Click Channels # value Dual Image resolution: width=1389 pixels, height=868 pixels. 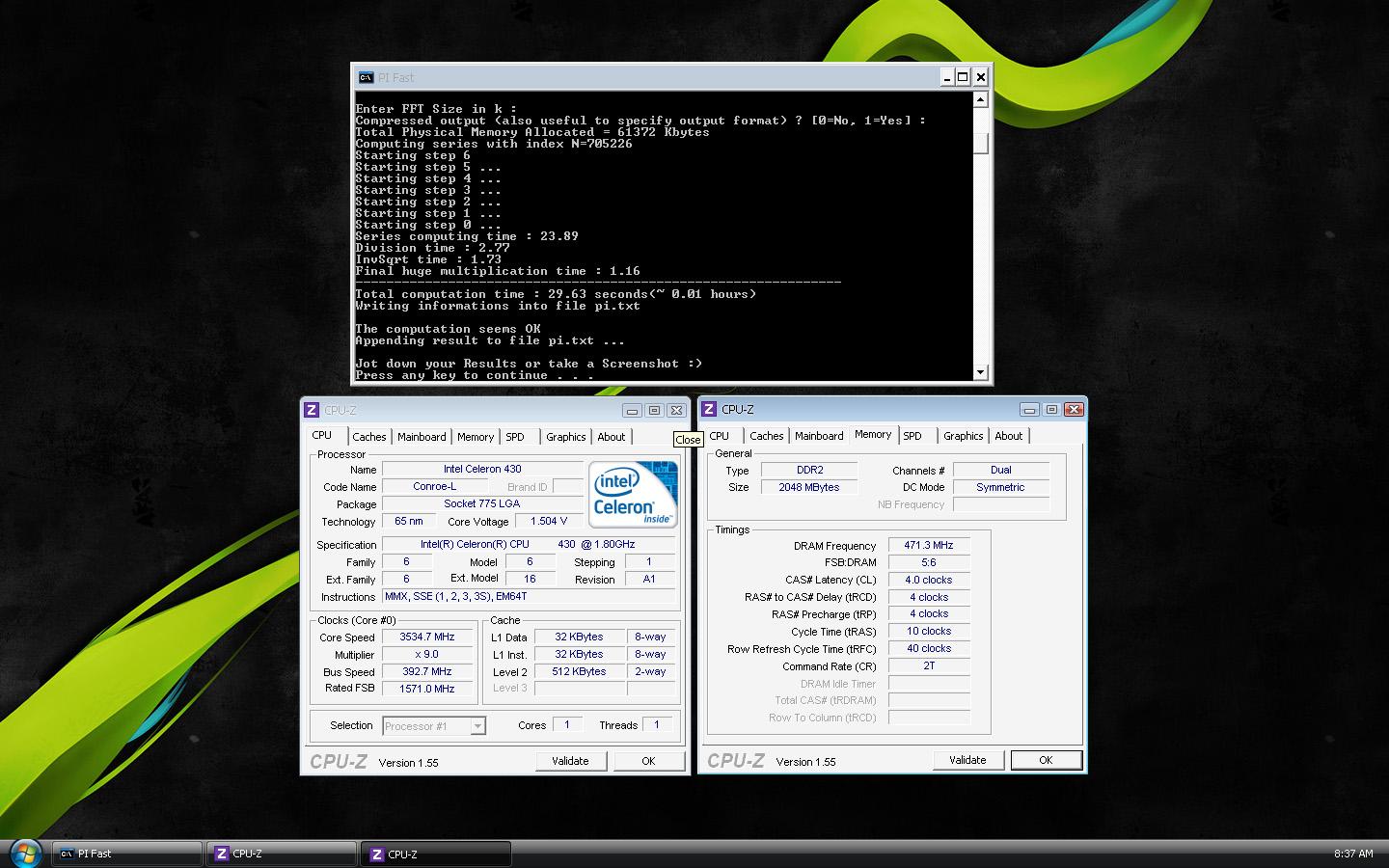(1000, 471)
